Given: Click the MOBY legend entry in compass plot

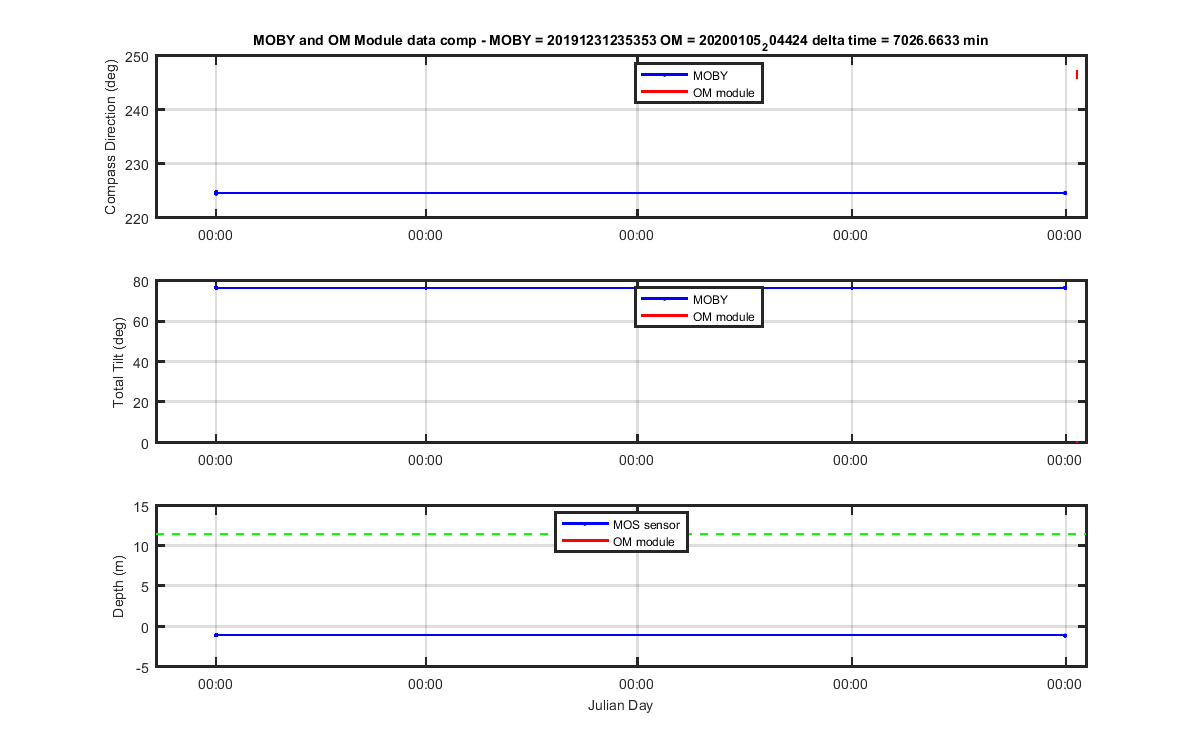Looking at the screenshot, I should 698,75.
